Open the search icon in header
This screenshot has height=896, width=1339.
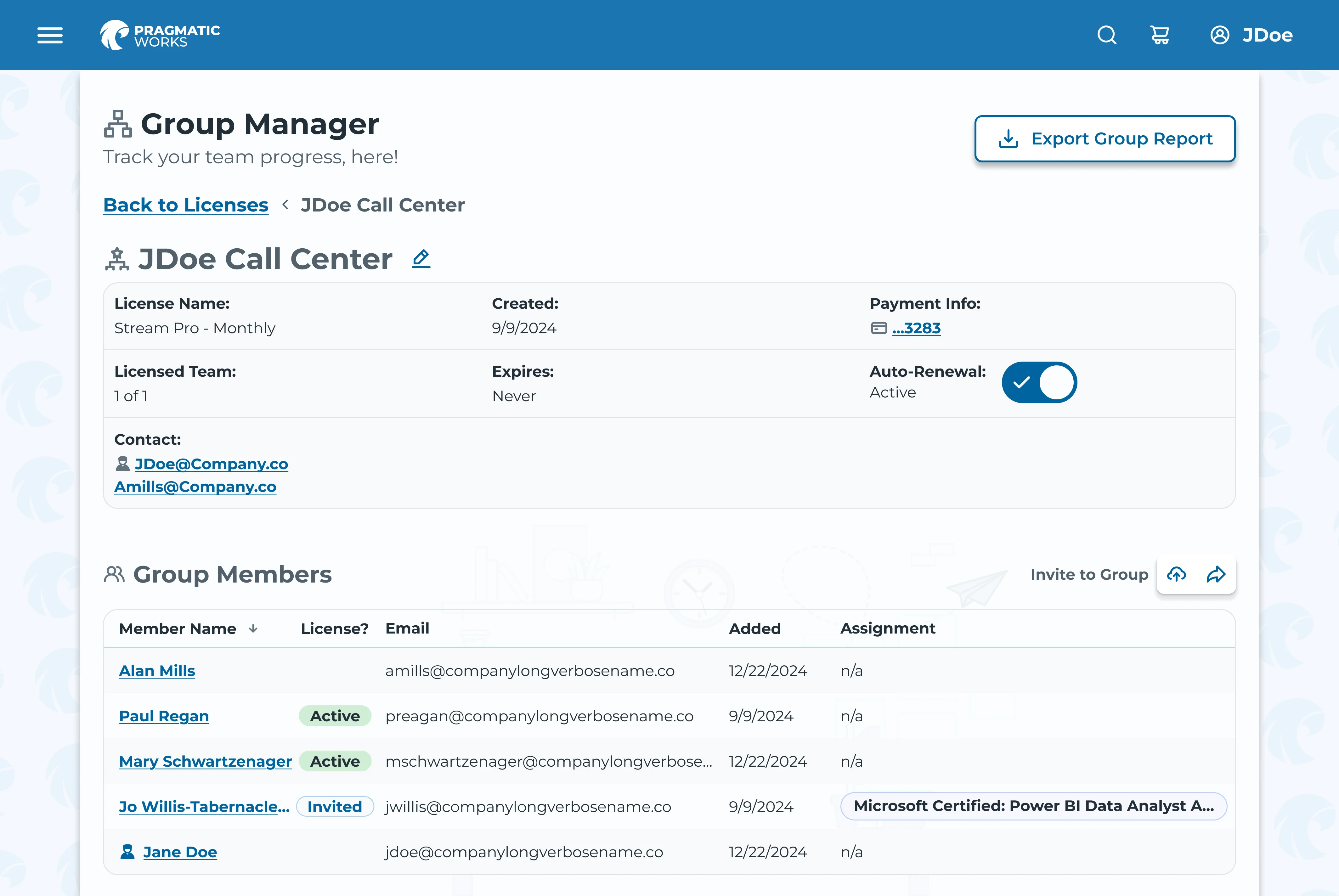tap(1107, 36)
